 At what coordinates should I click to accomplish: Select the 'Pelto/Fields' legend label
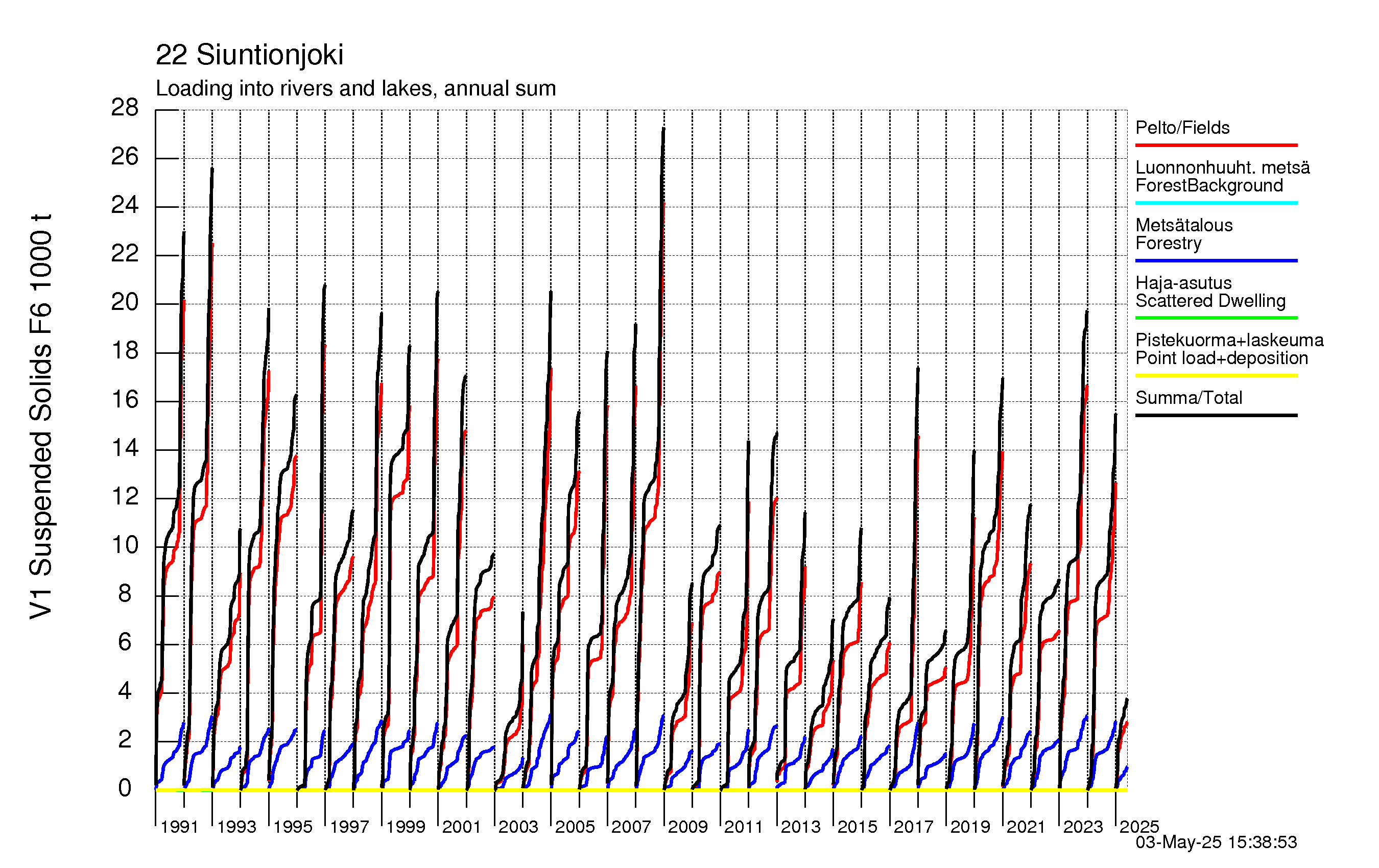(x=1182, y=128)
